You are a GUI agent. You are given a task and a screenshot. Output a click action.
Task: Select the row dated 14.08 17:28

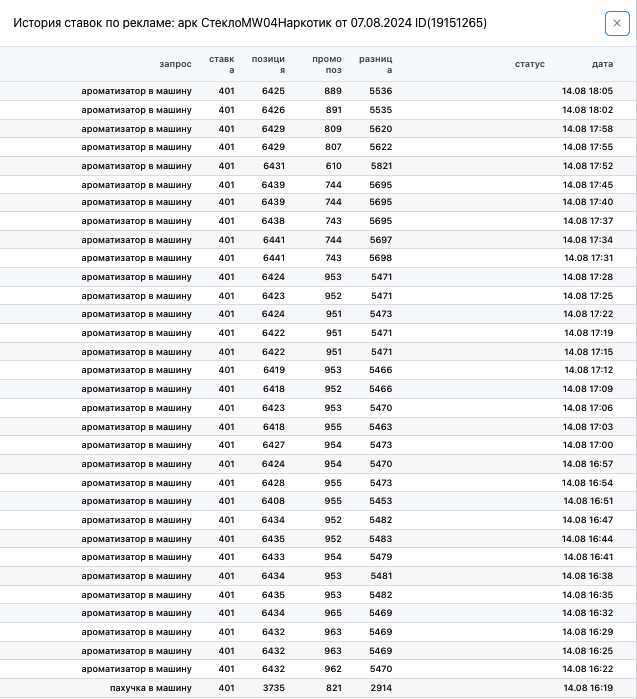[318, 277]
